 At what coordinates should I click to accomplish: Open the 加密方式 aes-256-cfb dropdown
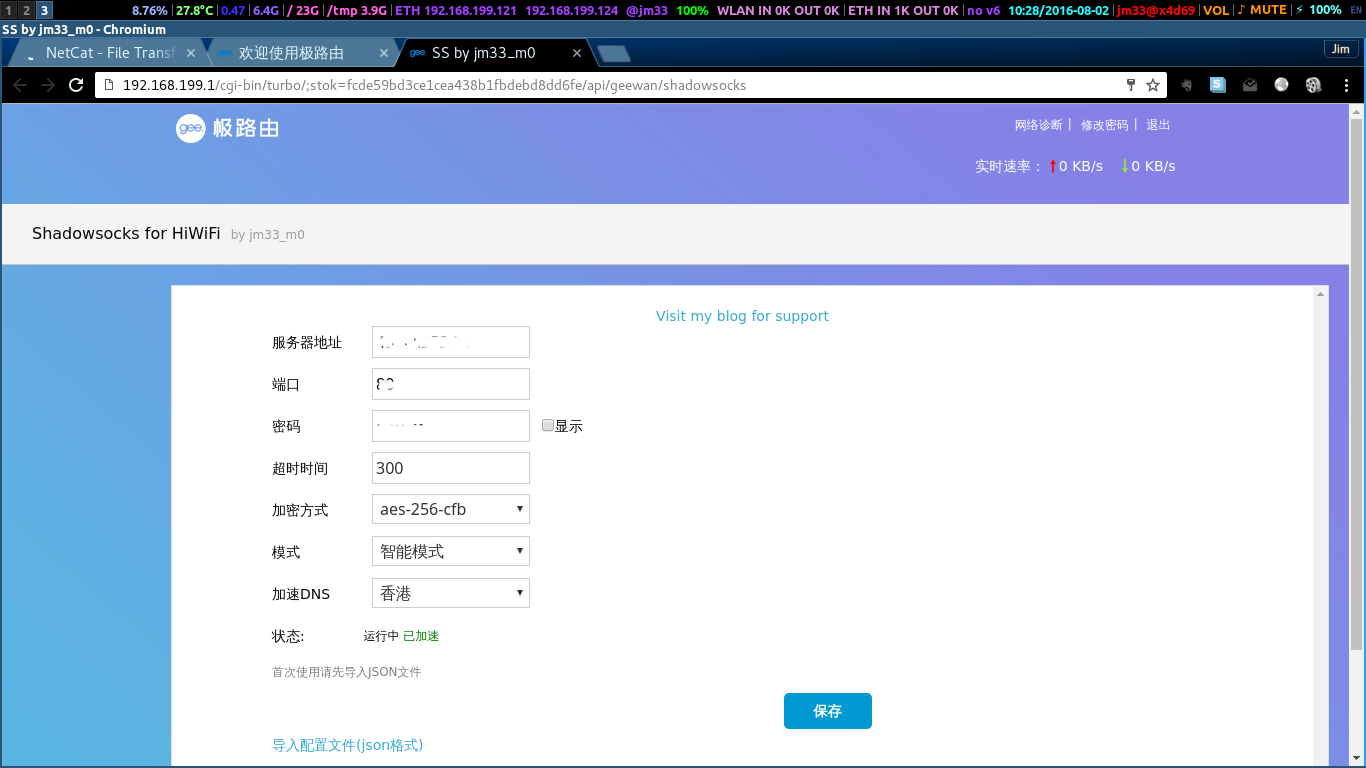(451, 509)
